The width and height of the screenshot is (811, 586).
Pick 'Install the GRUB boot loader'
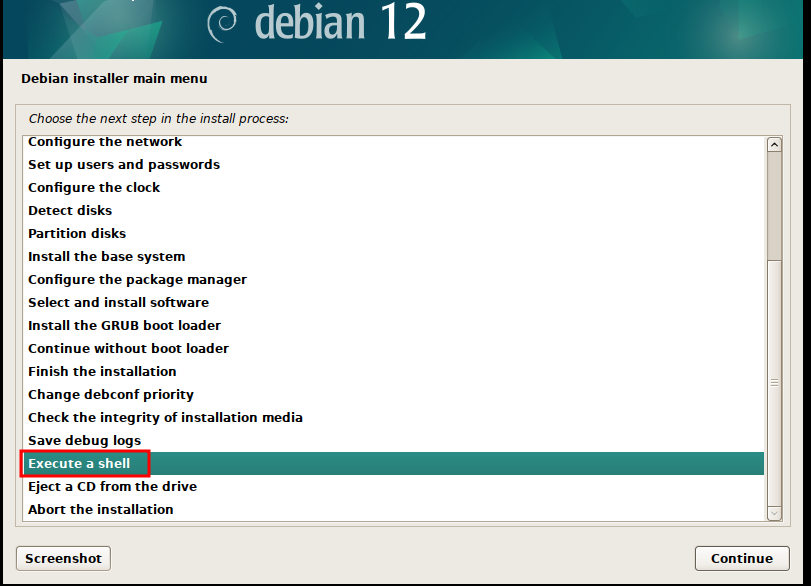click(x=393, y=325)
